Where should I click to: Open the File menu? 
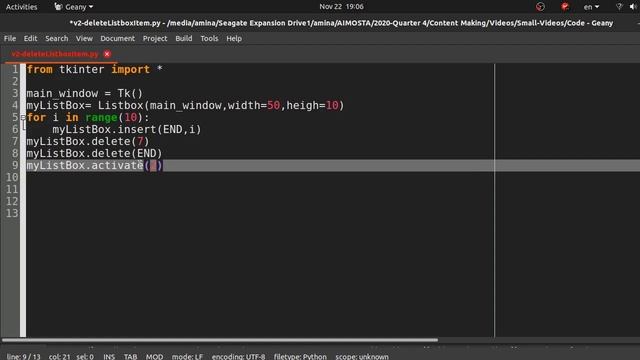tap(10, 38)
